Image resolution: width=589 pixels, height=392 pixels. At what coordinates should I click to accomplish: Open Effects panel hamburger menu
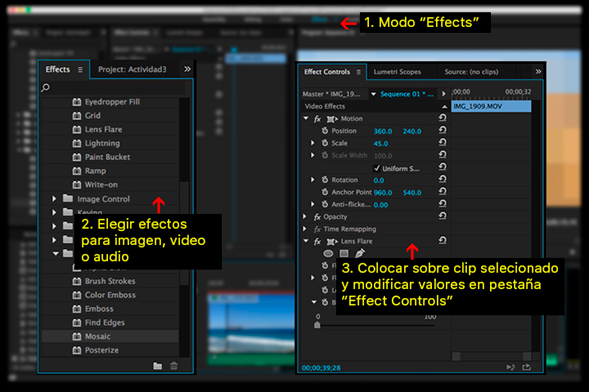(80, 69)
